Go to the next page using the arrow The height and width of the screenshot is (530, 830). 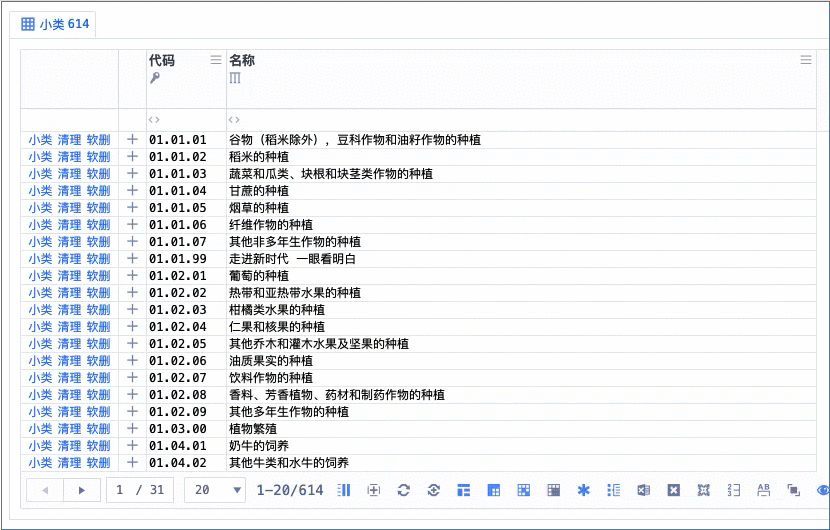(x=82, y=490)
